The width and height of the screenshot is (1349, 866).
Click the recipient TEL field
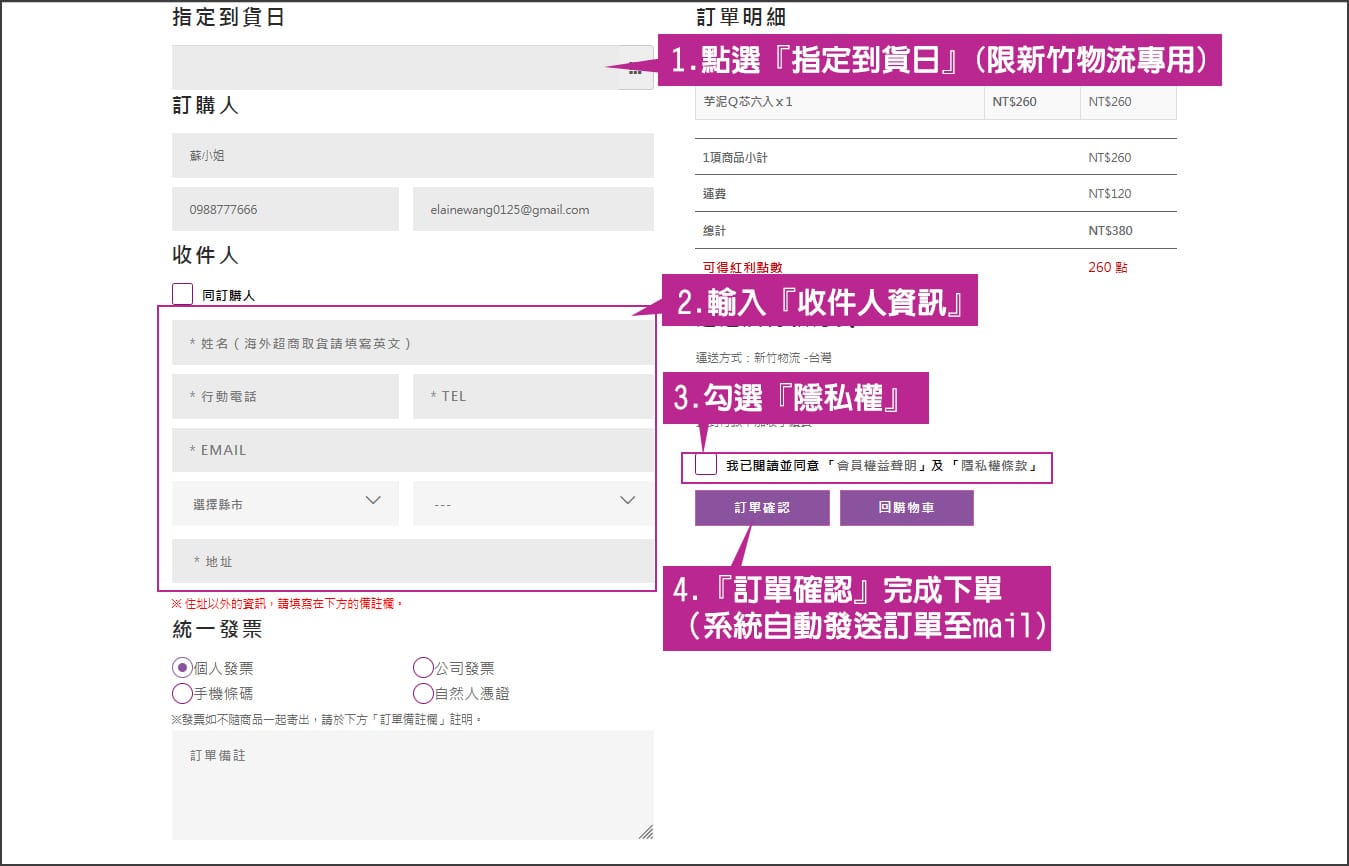[x=533, y=396]
